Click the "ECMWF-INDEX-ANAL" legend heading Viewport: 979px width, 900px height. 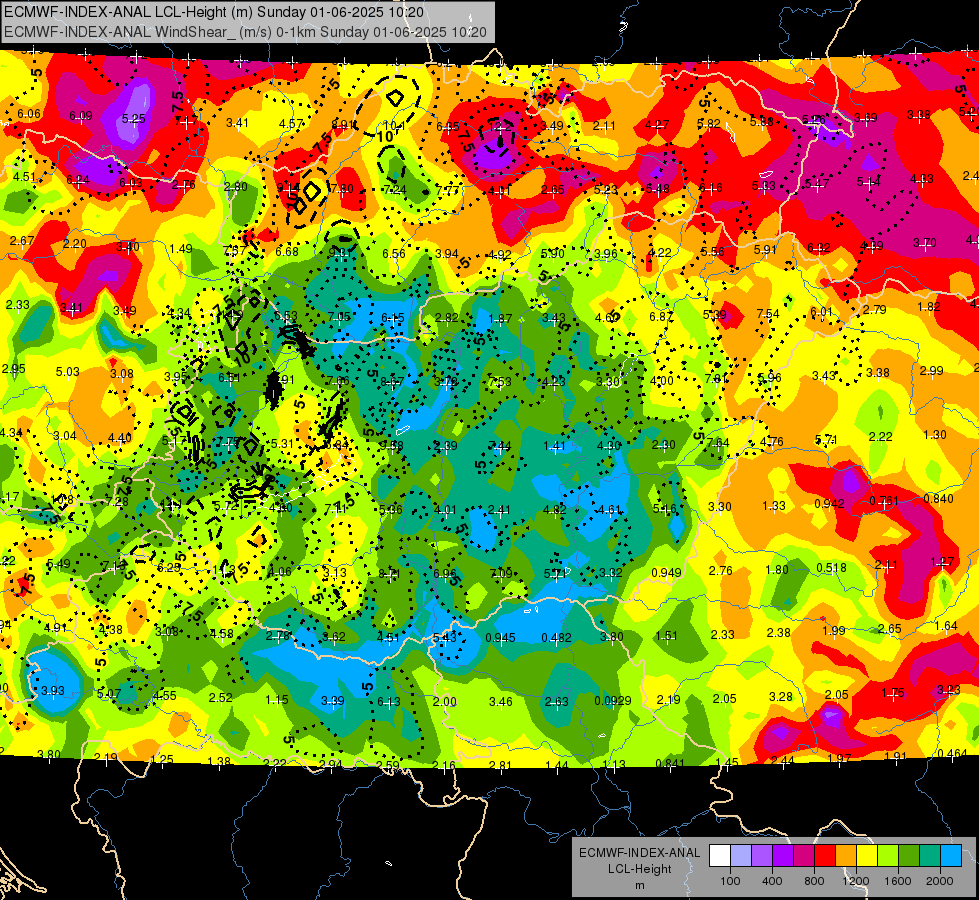tap(640, 853)
